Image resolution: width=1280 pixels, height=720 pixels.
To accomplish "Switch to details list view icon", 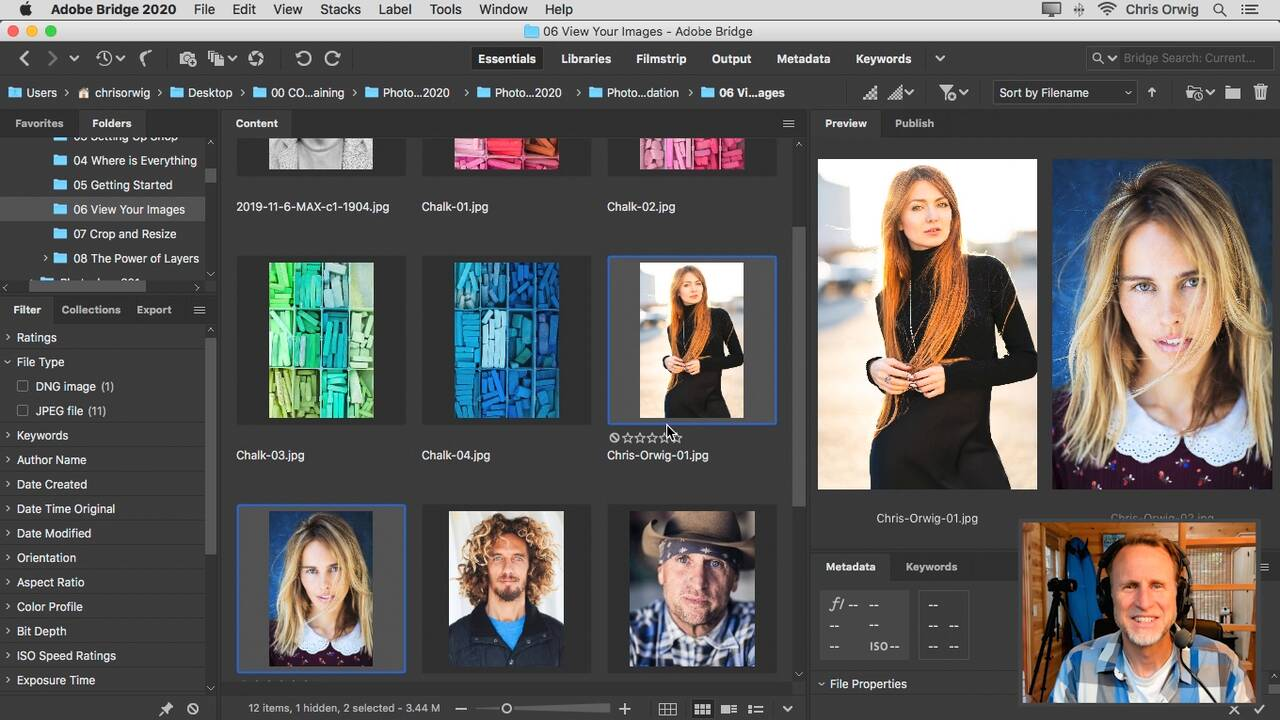I will pyautogui.click(x=729, y=709).
